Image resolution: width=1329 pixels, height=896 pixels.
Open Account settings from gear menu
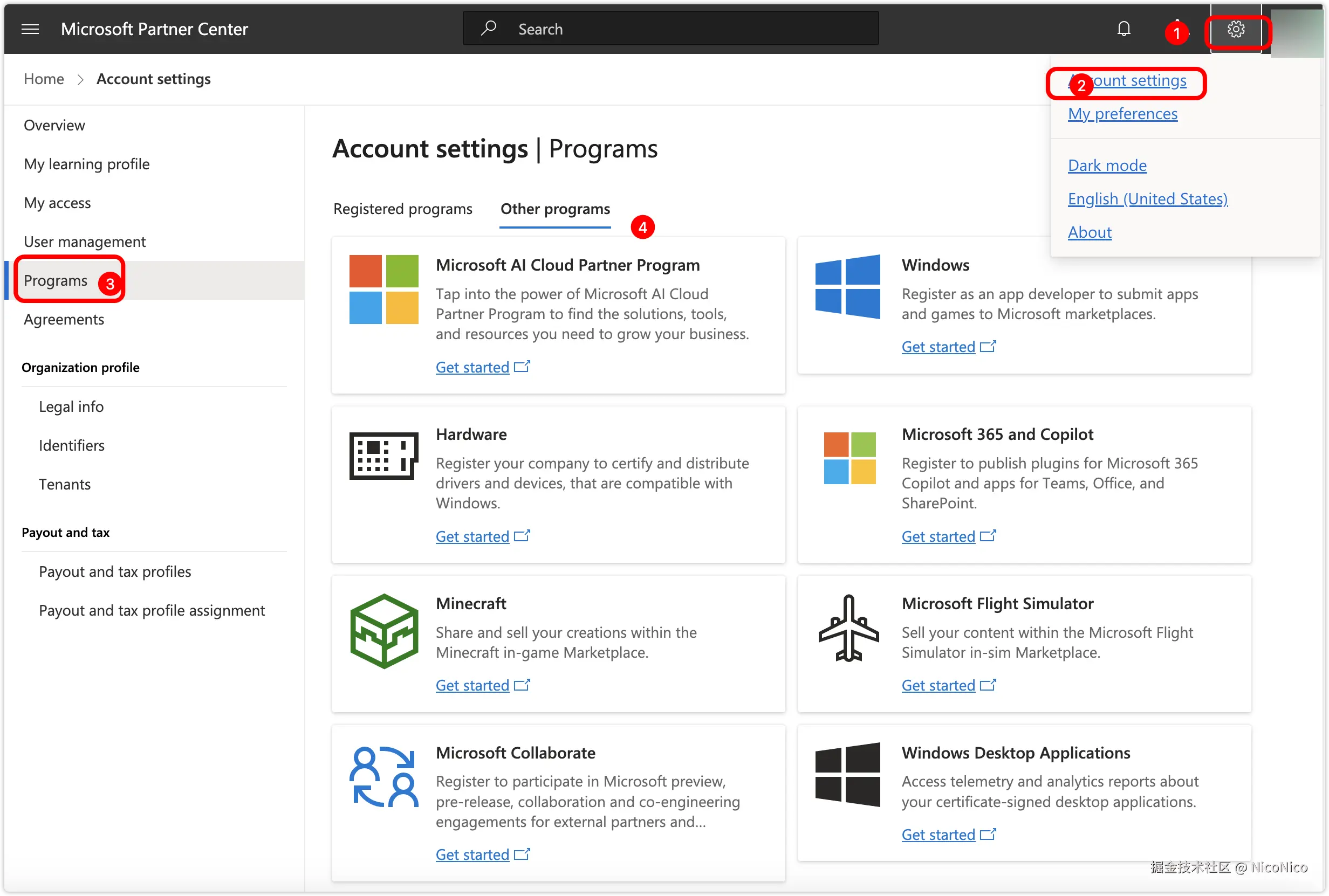click(1138, 80)
